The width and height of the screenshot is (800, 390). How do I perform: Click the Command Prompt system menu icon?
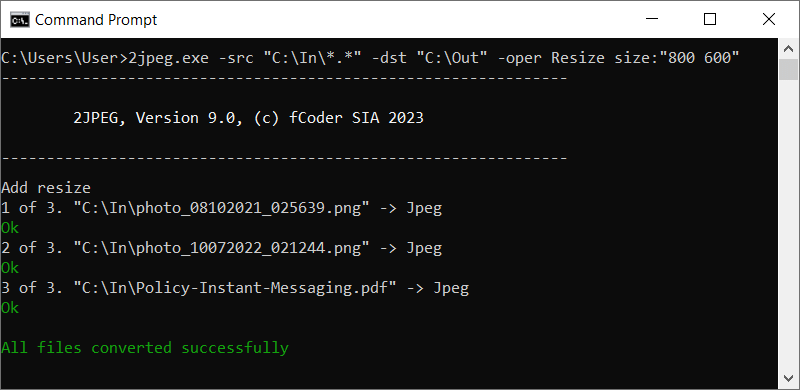[19, 20]
